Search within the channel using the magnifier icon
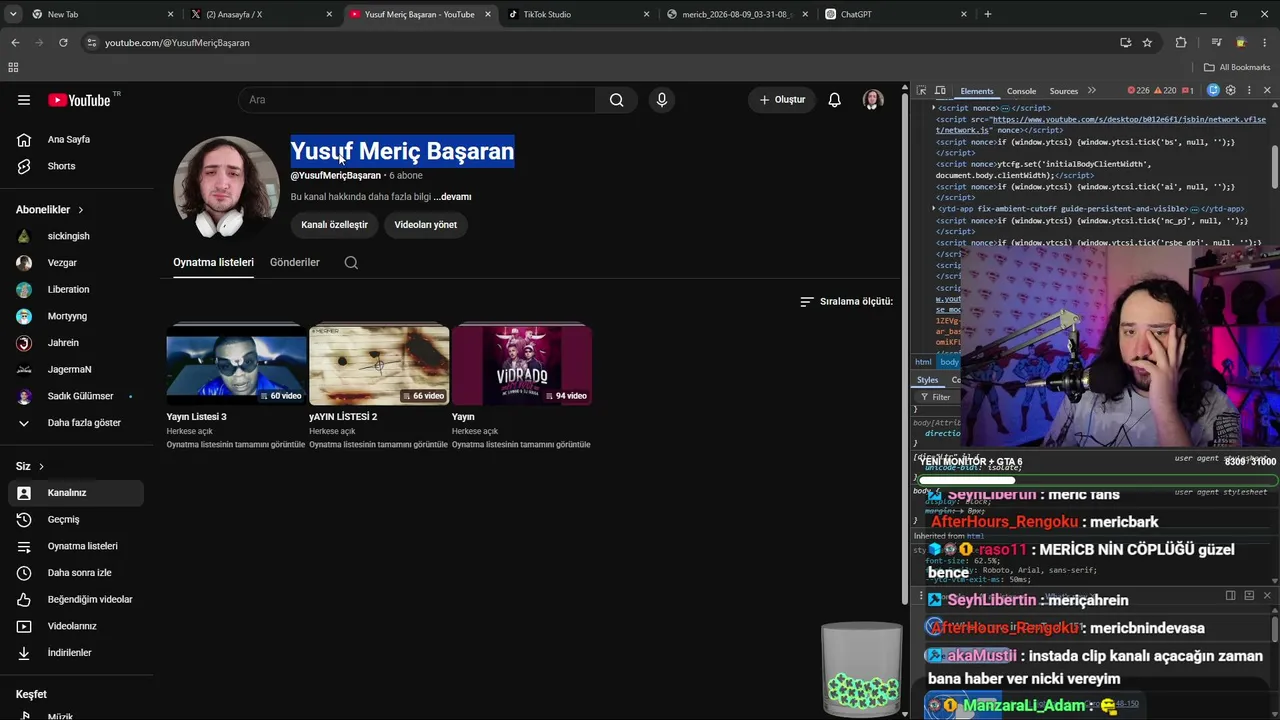 click(x=351, y=263)
